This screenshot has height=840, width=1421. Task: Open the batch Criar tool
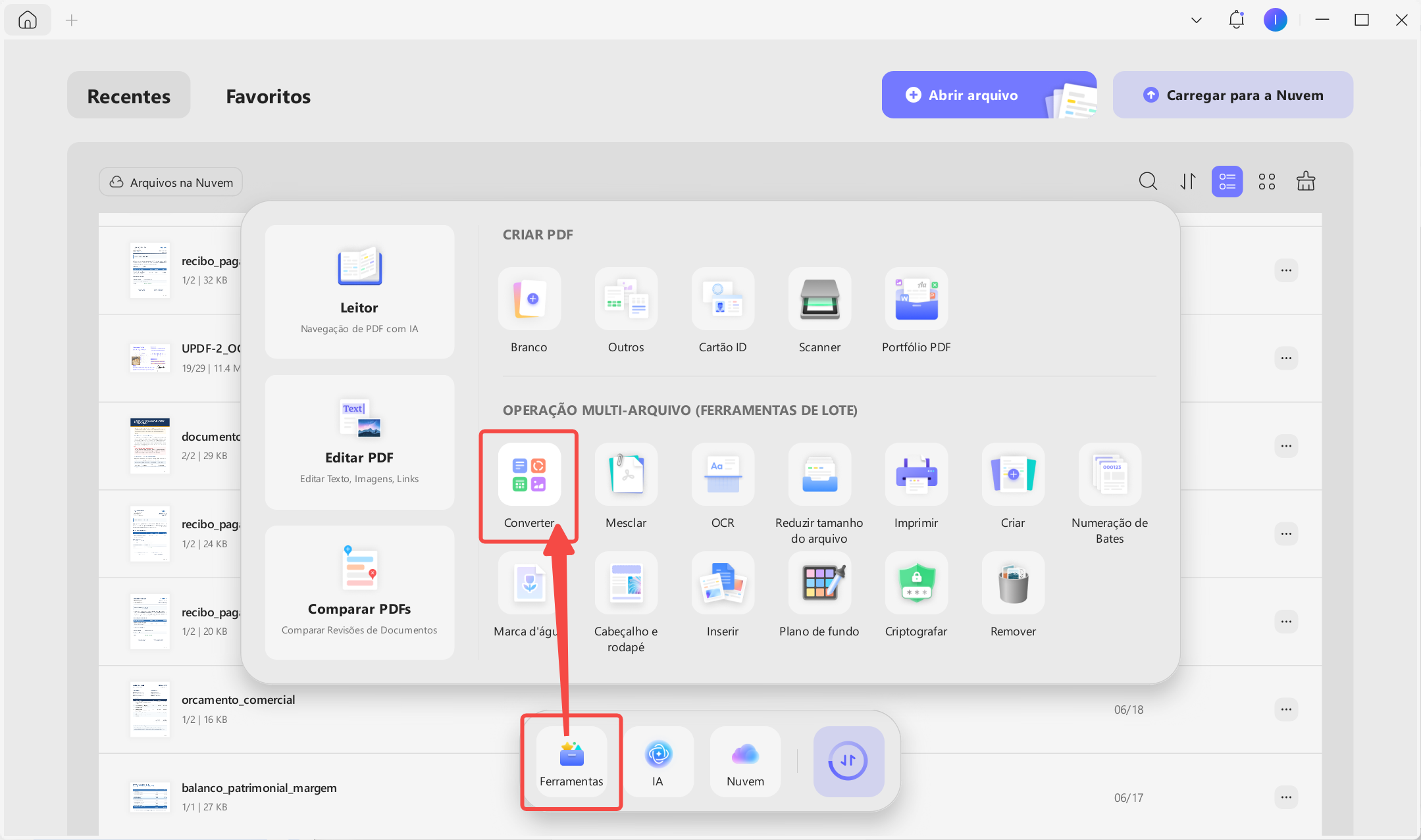pos(1013,474)
